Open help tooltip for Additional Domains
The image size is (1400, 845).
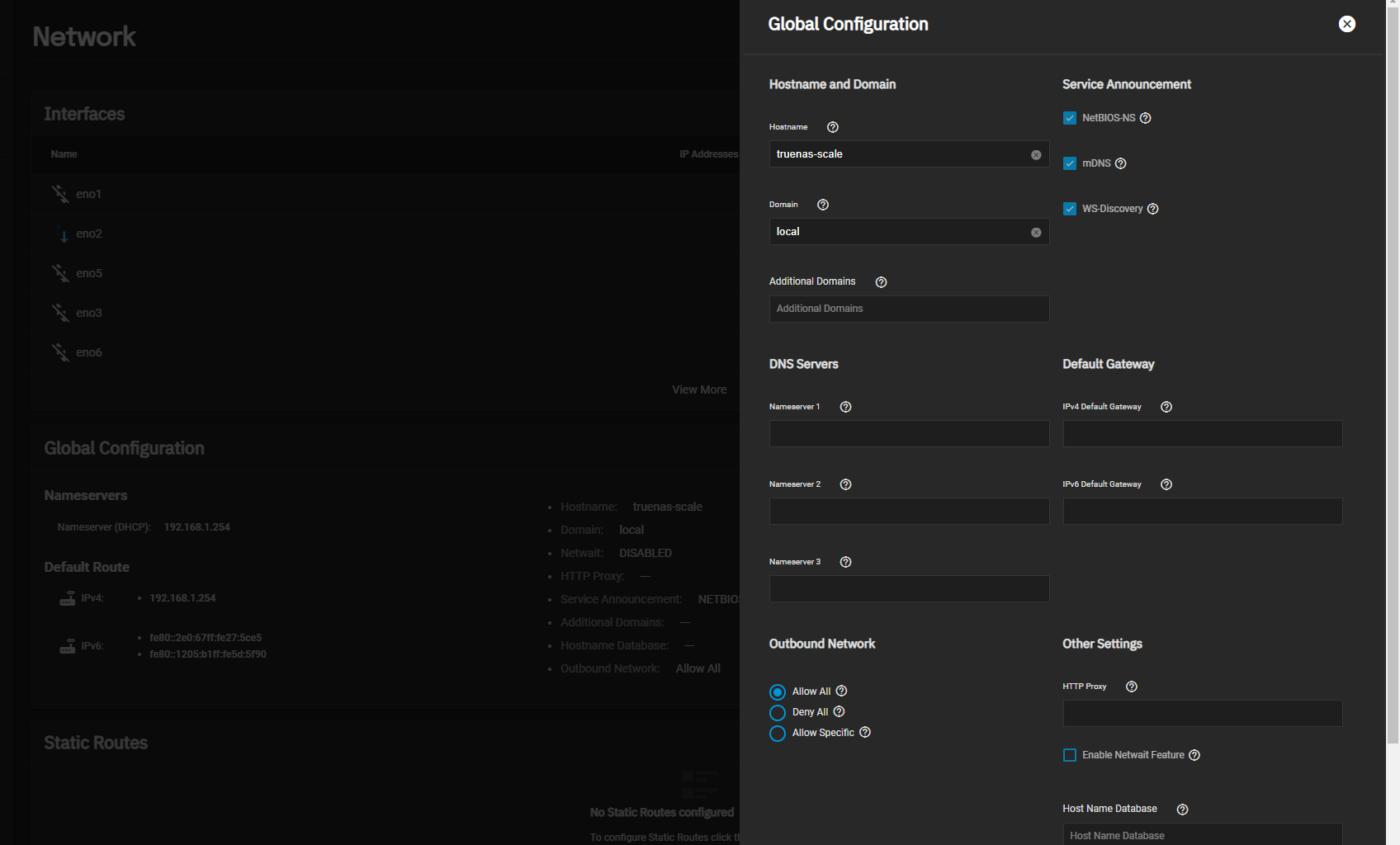coord(881,282)
